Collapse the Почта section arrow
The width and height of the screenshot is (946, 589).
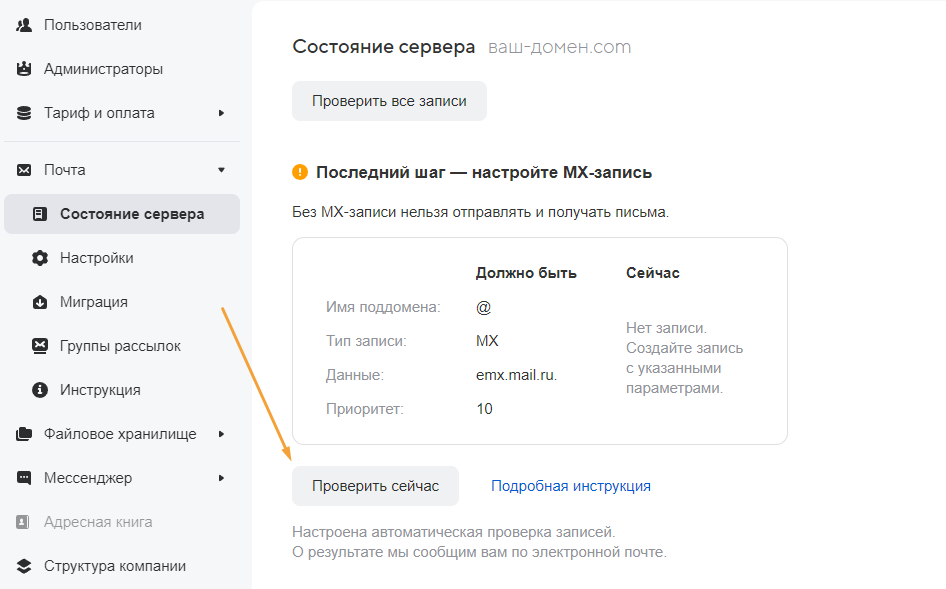221,170
